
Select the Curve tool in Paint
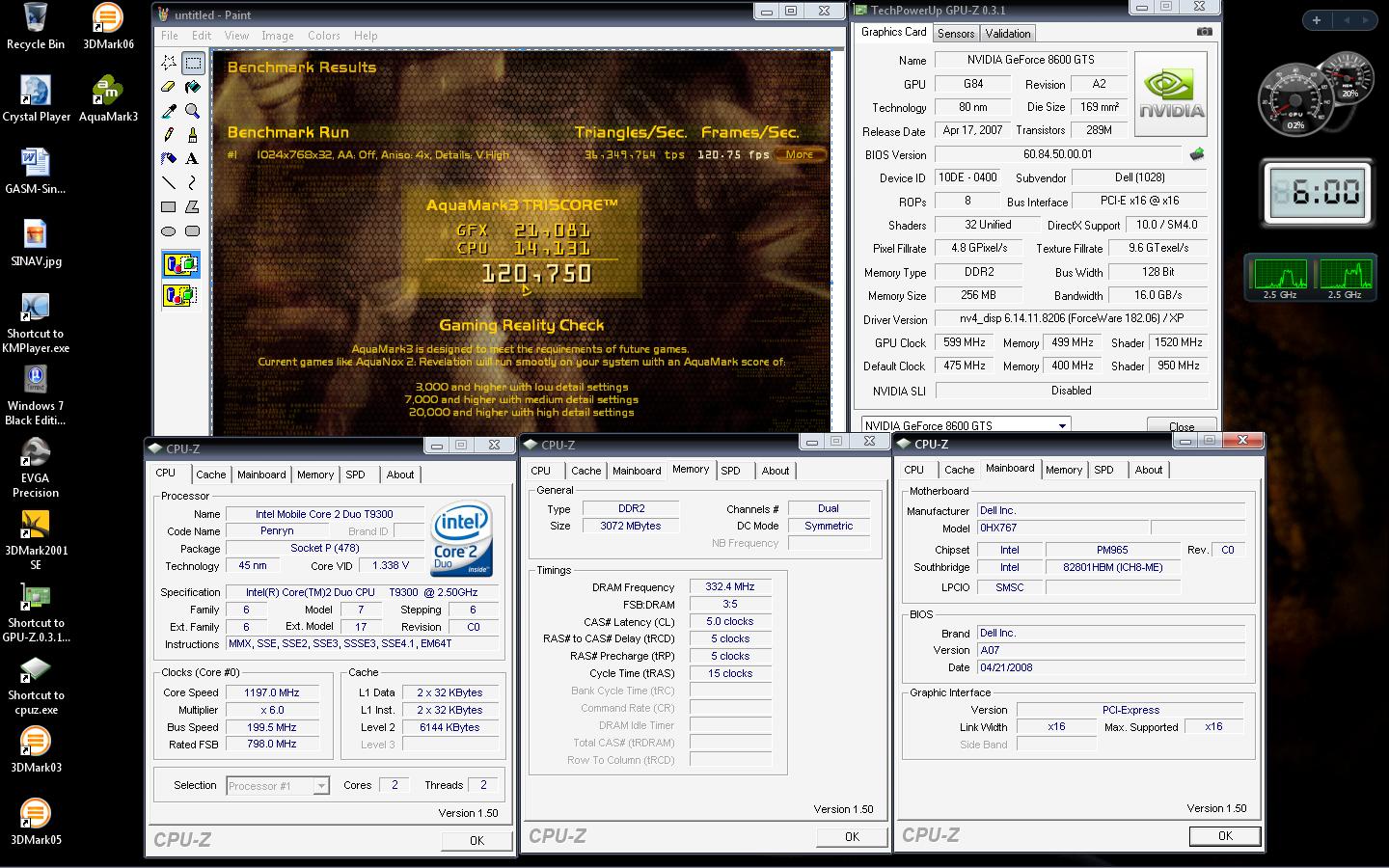[193, 183]
